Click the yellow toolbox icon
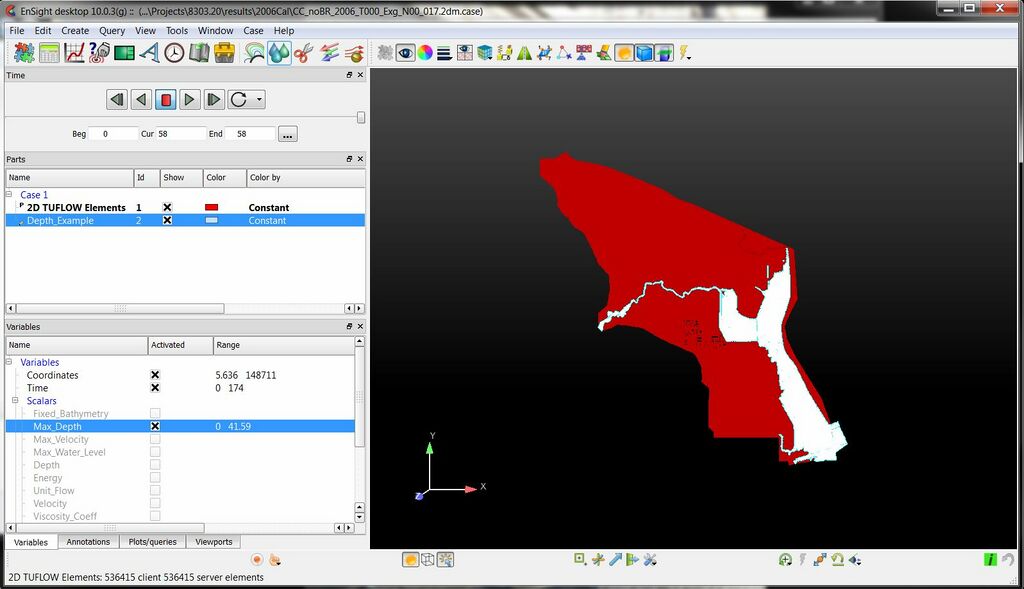Image resolution: width=1024 pixels, height=589 pixels. 224,53
